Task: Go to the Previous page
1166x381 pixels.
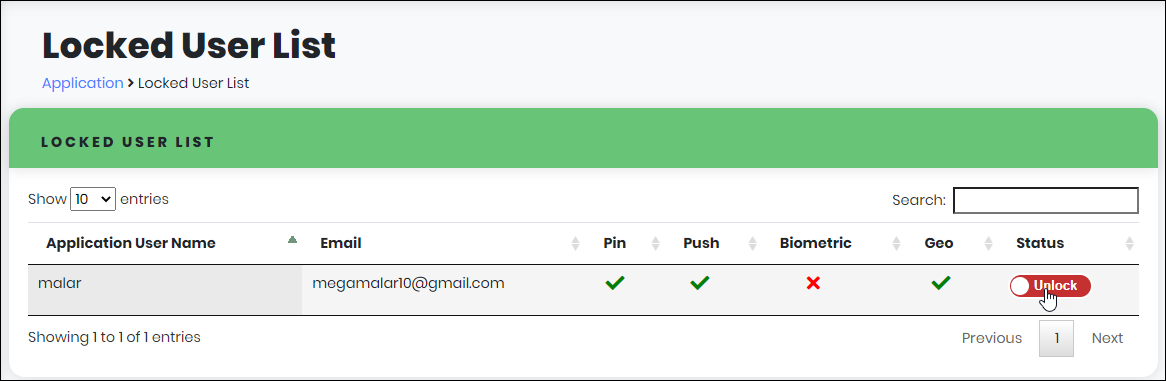Action: [x=992, y=339]
